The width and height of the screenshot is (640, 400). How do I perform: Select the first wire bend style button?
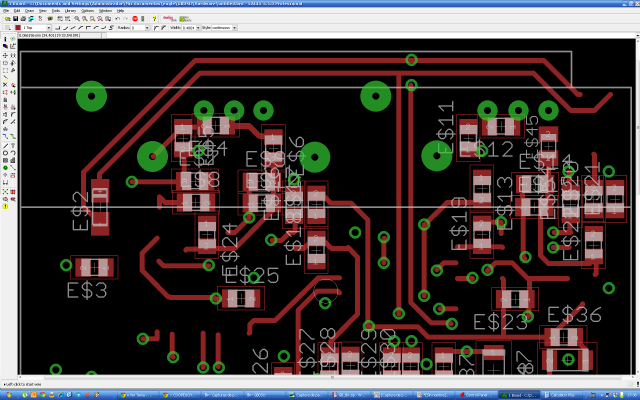tap(59, 27)
